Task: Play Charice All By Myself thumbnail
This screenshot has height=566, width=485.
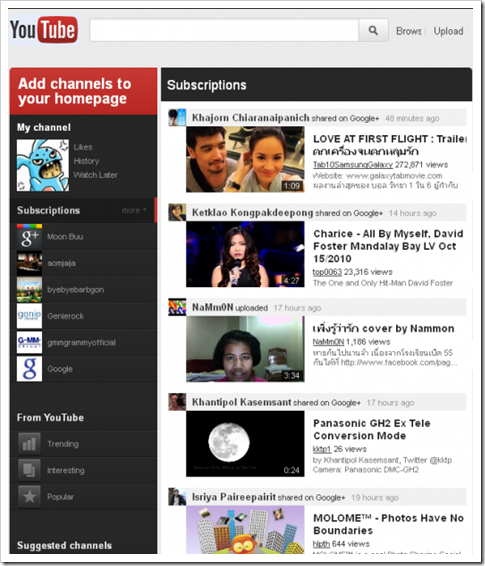Action: [245, 254]
